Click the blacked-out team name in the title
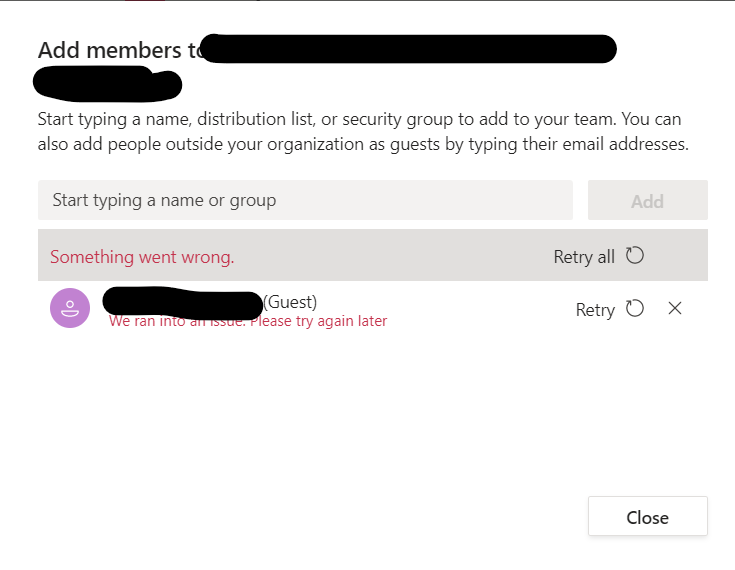 point(408,48)
